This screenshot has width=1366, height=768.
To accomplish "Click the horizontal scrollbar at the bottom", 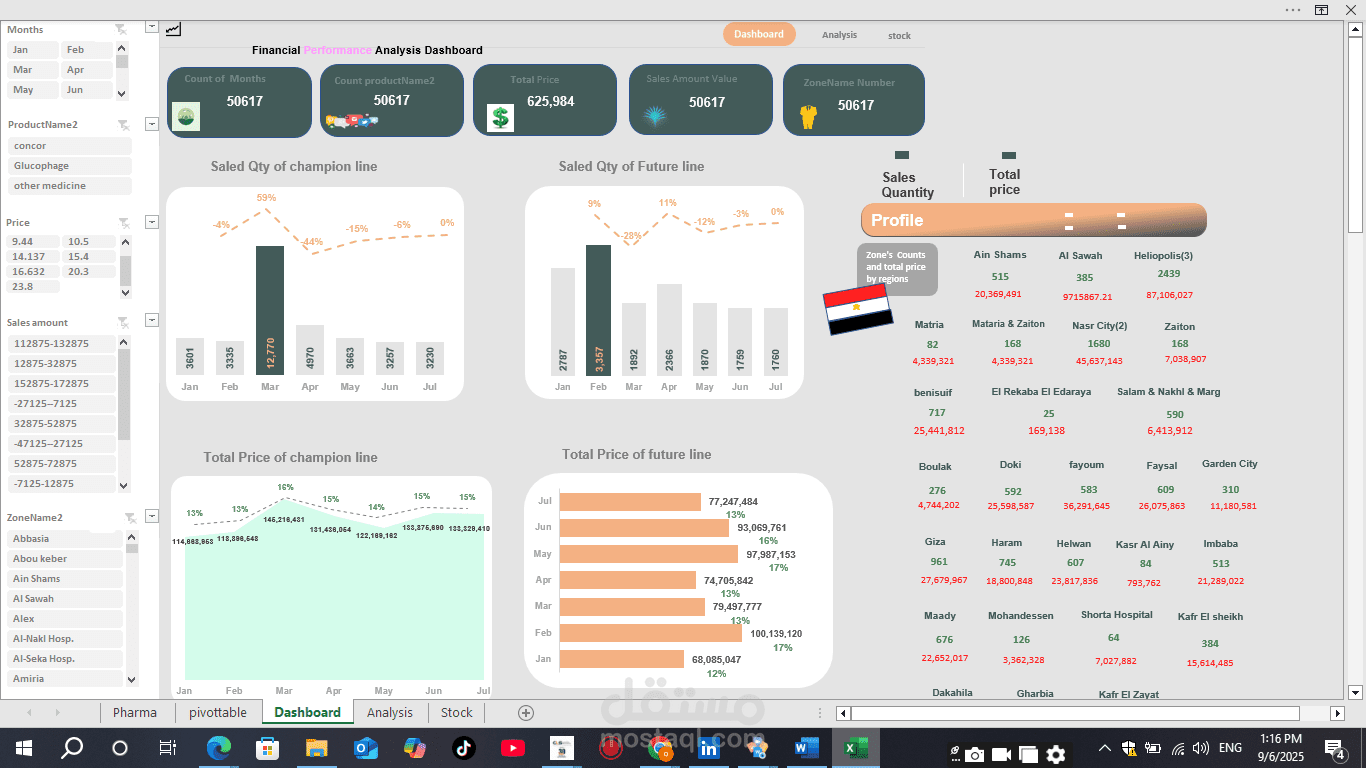I will (x=1075, y=713).
